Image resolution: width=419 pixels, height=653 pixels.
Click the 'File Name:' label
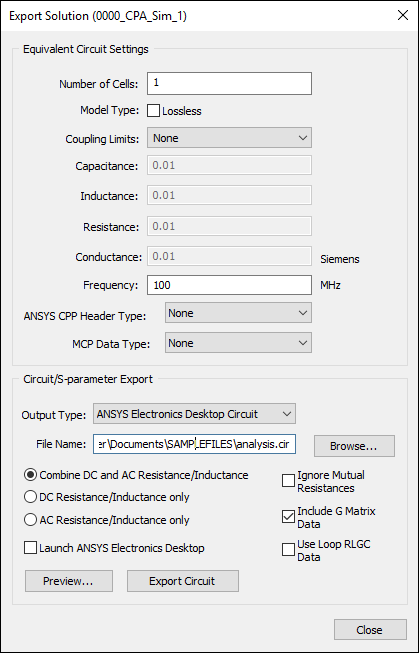pyautogui.click(x=61, y=444)
